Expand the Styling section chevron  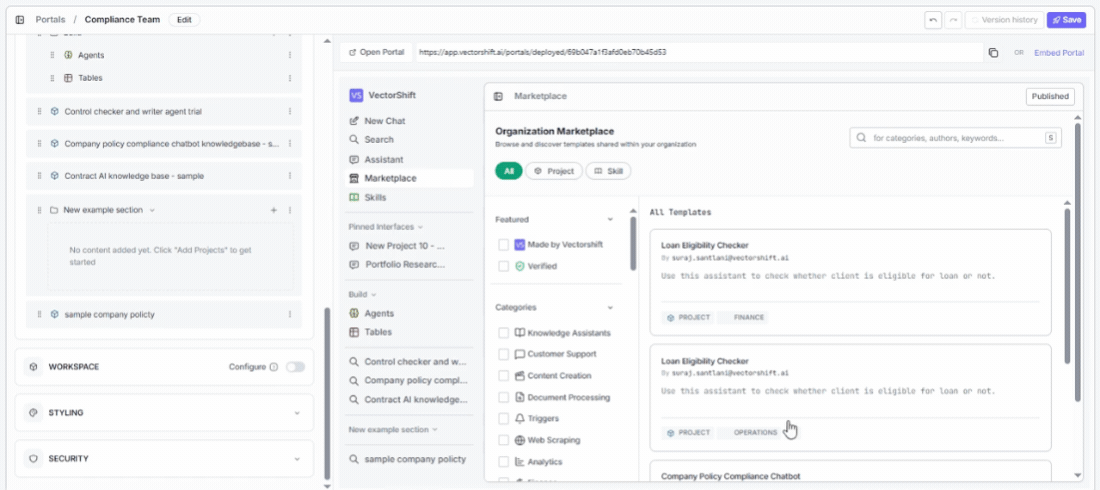click(297, 413)
